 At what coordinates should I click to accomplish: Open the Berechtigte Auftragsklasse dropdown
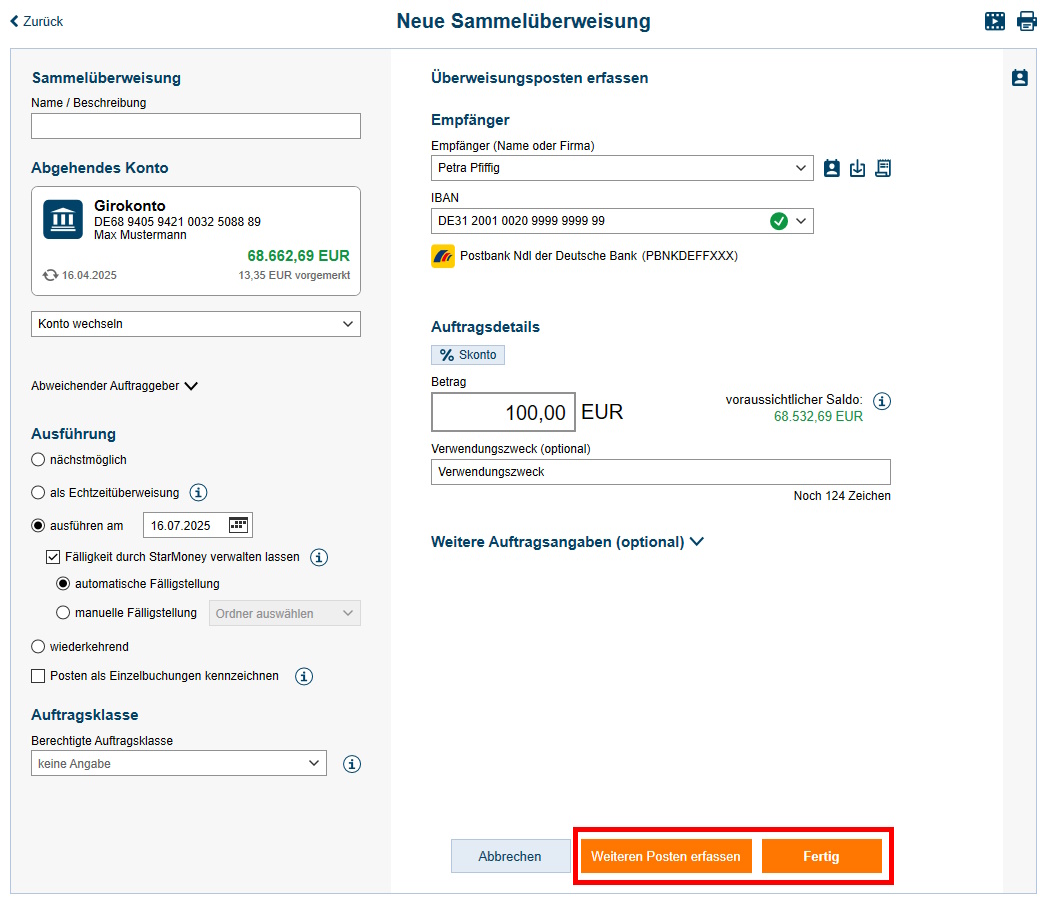point(178,763)
